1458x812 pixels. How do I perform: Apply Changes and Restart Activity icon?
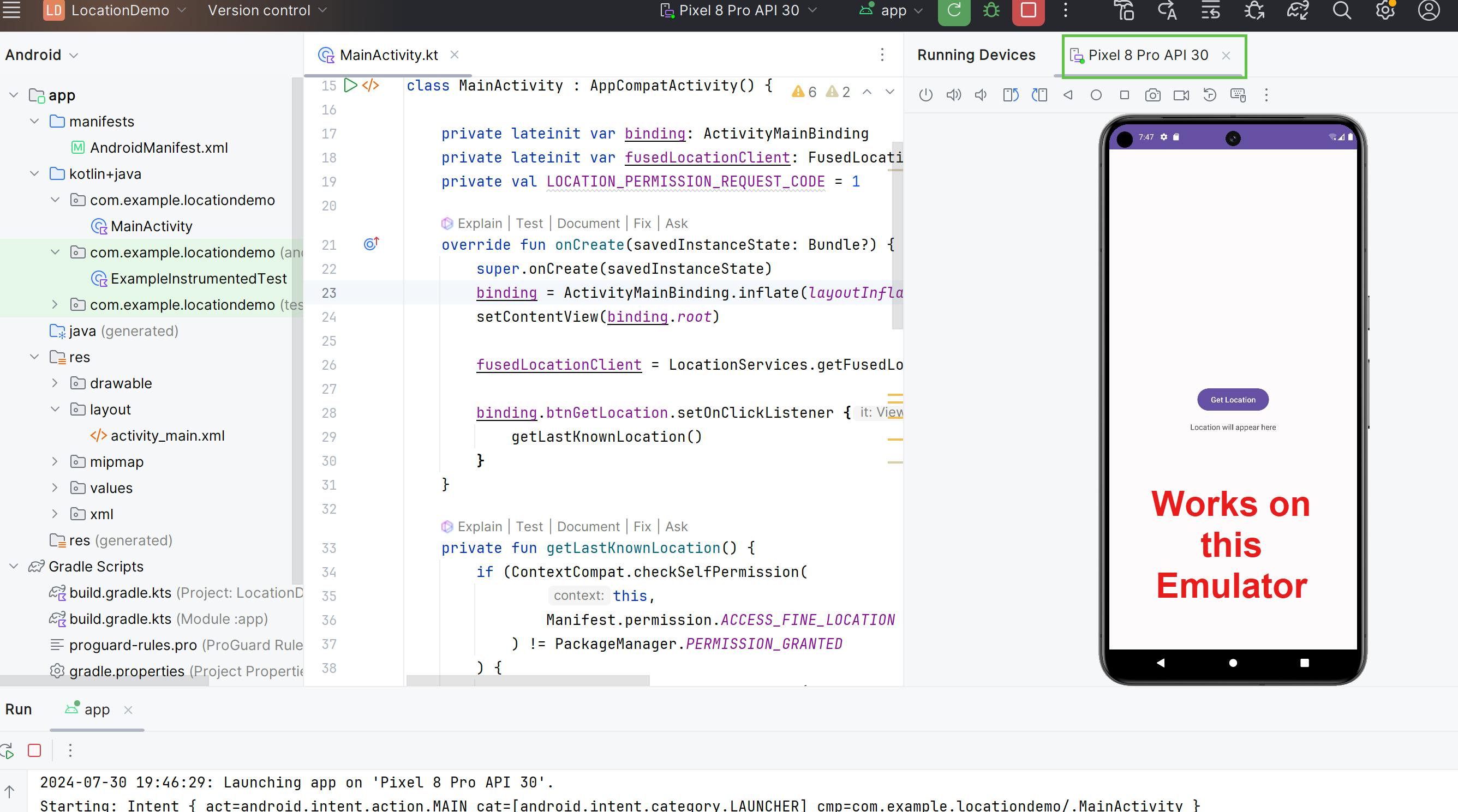click(x=1167, y=11)
